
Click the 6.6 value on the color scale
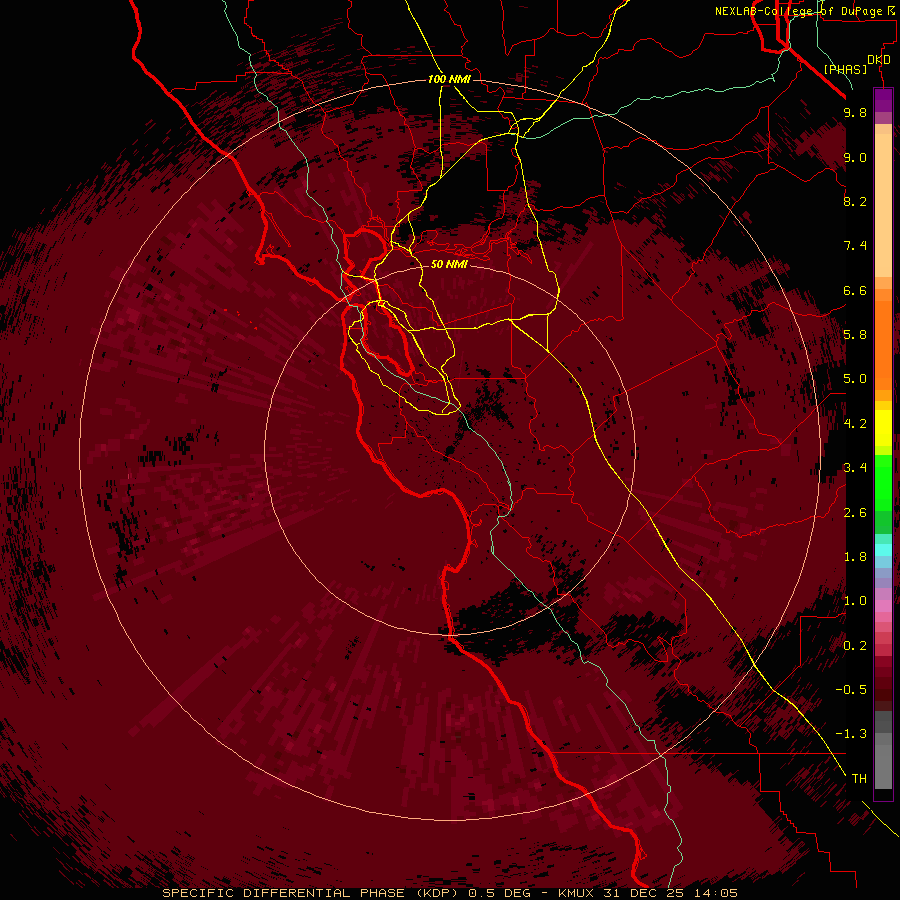pyautogui.click(x=855, y=290)
